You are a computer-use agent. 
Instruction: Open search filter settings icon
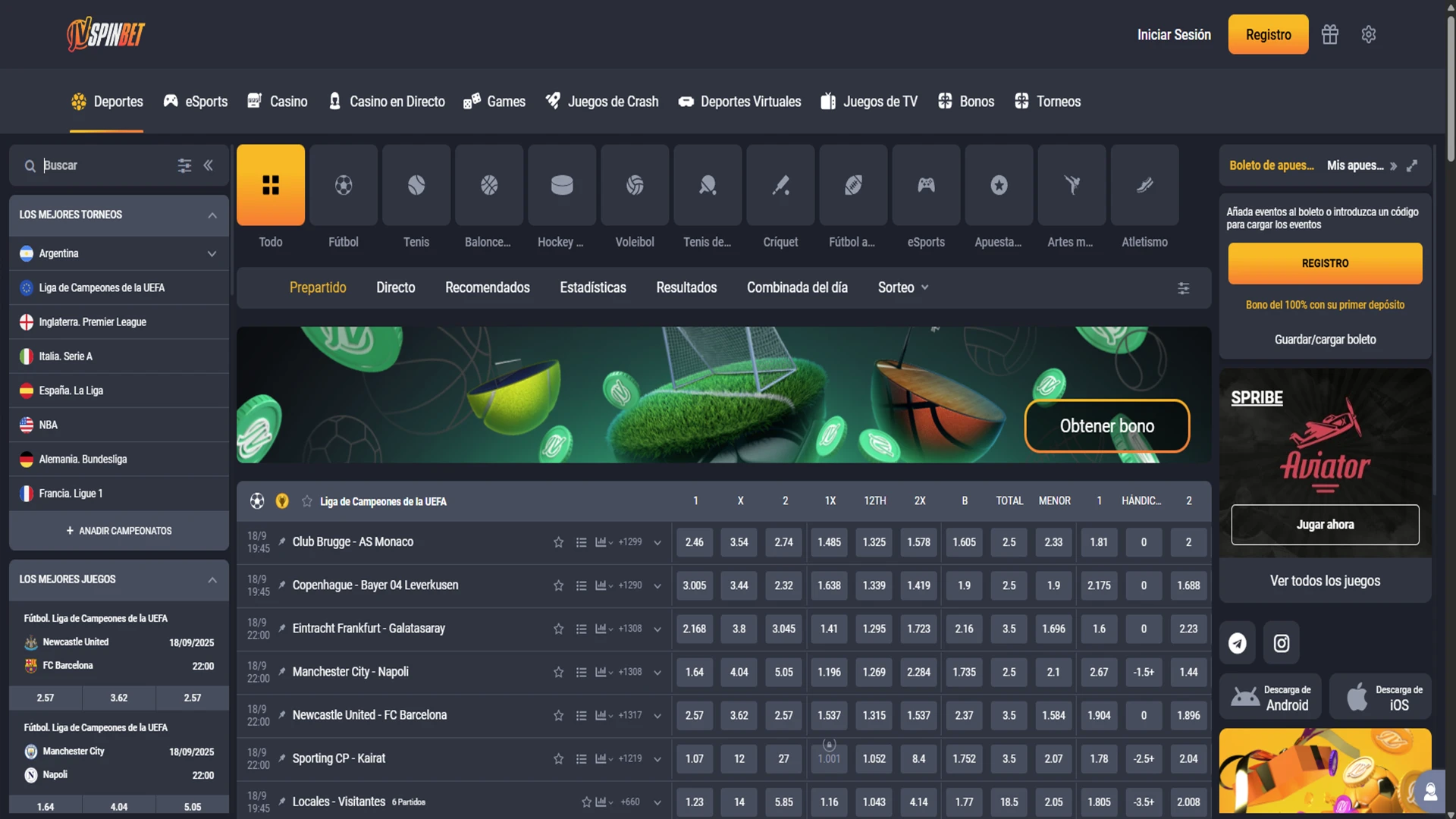click(x=184, y=165)
